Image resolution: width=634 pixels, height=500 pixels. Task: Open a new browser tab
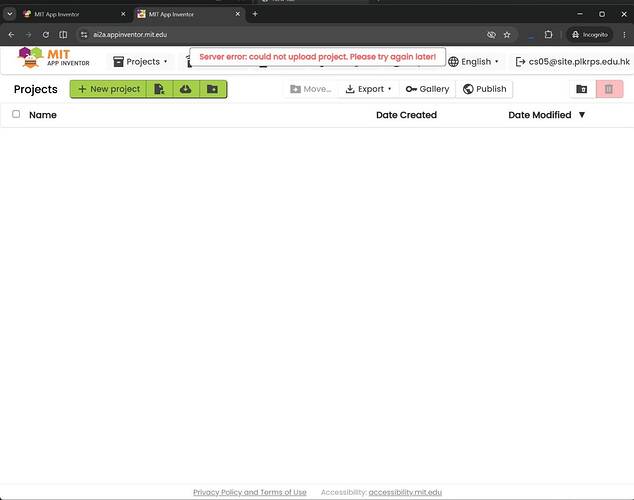coord(255,14)
